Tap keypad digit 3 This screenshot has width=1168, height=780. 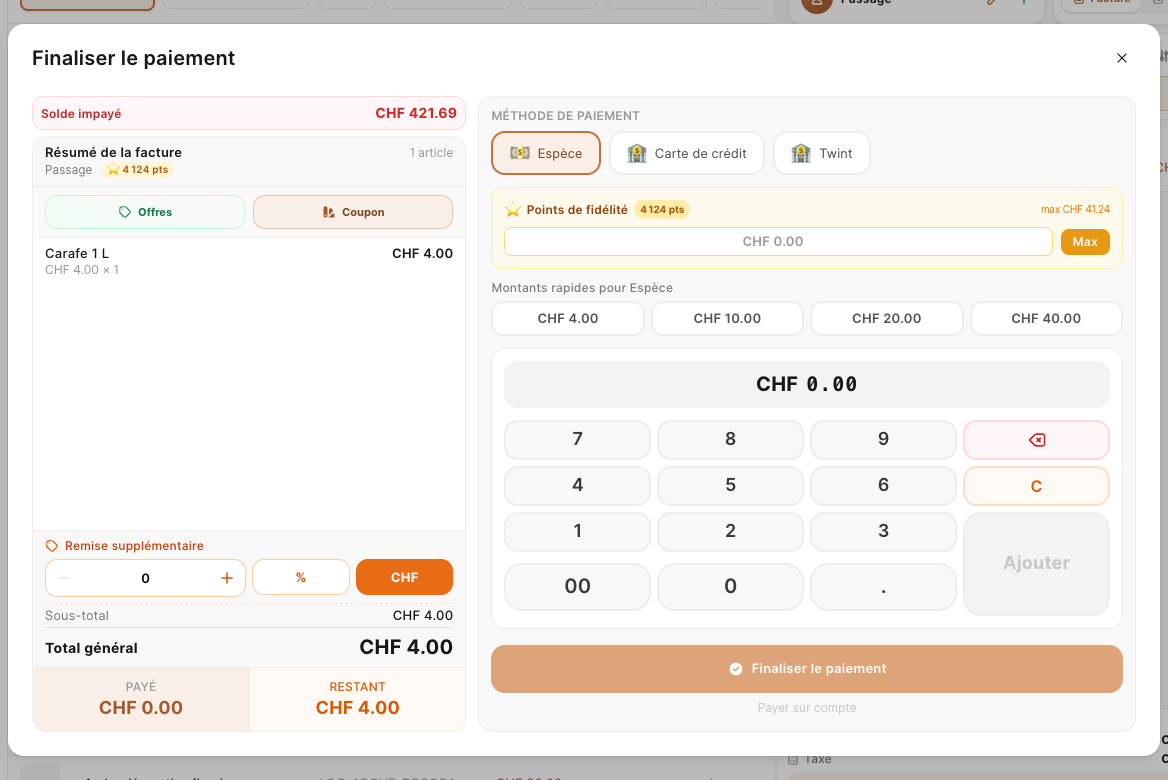coord(883,532)
